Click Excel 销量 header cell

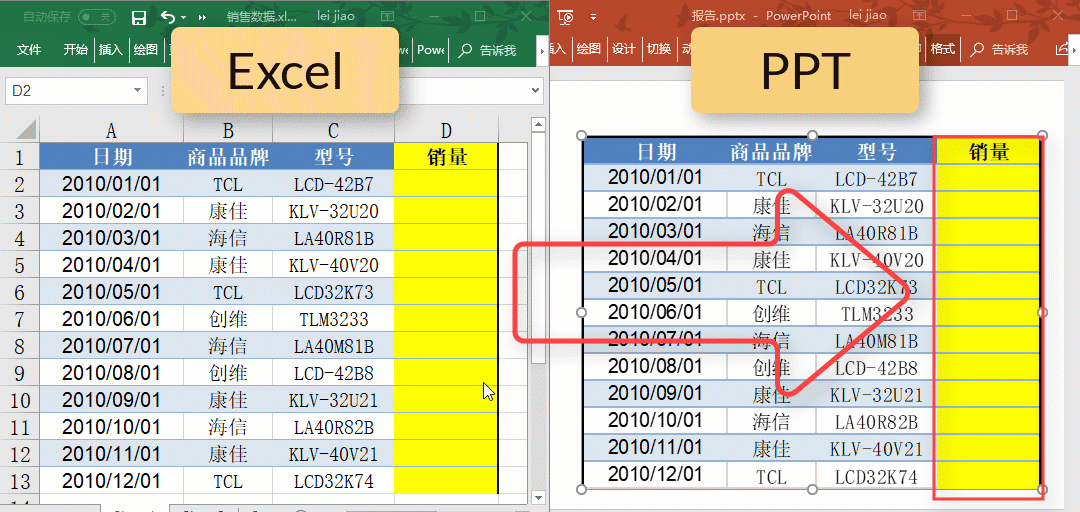pos(446,156)
